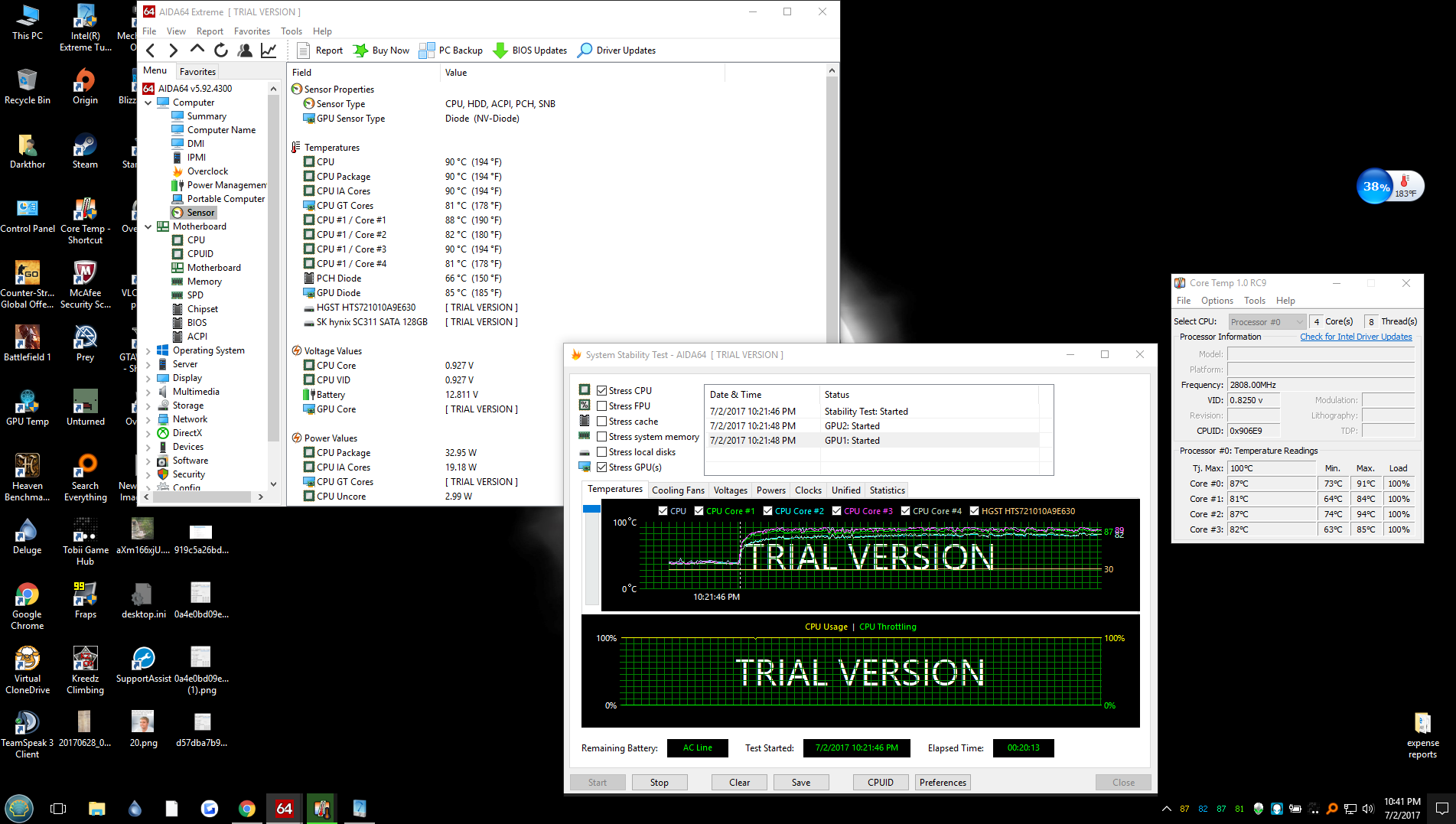Screen dimensions: 1456x824
Task: Expand the Operating System tree node
Action: coord(148,350)
